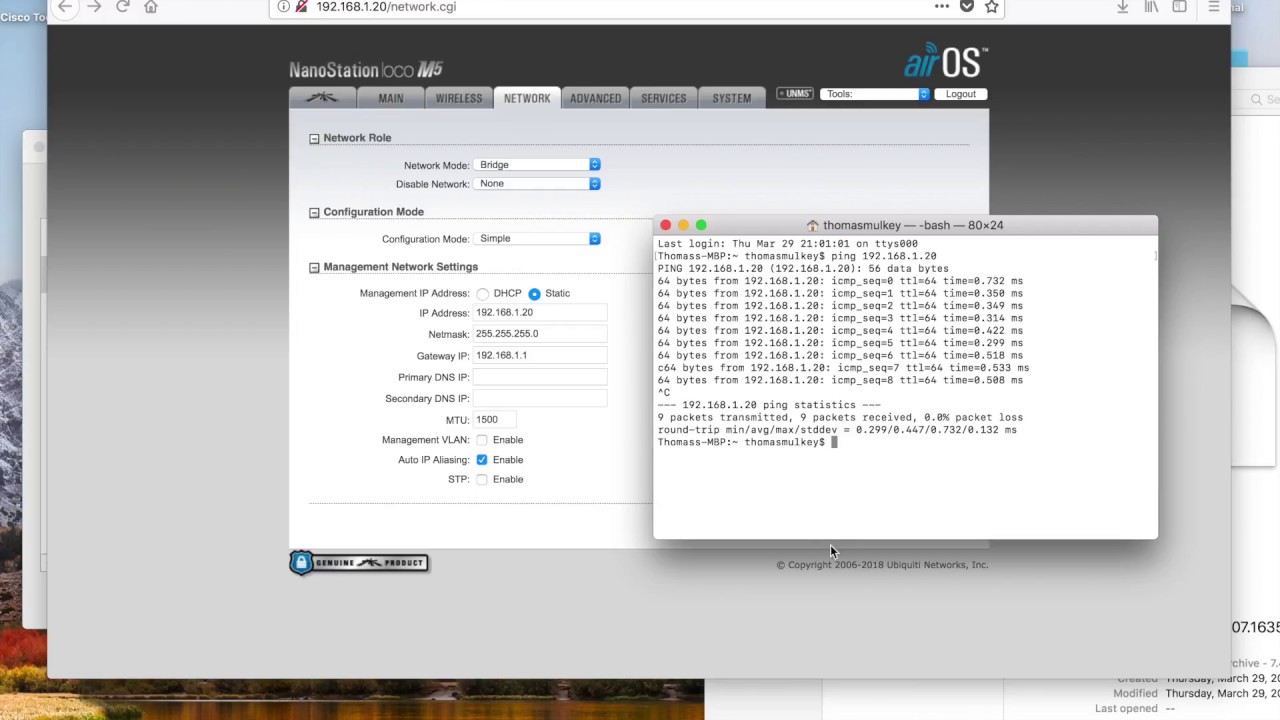Click the round-trip min/avg/max terminal line

pyautogui.click(x=837, y=430)
